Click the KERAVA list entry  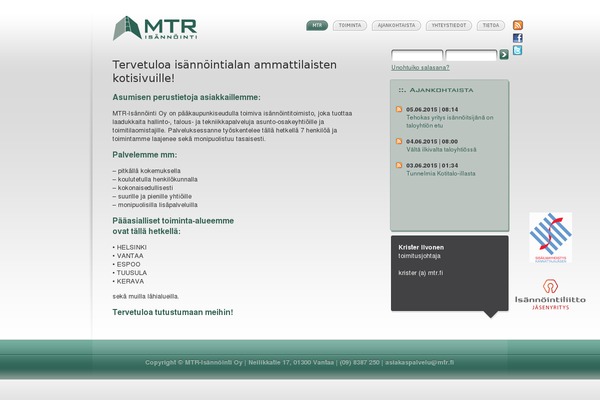coord(130,281)
